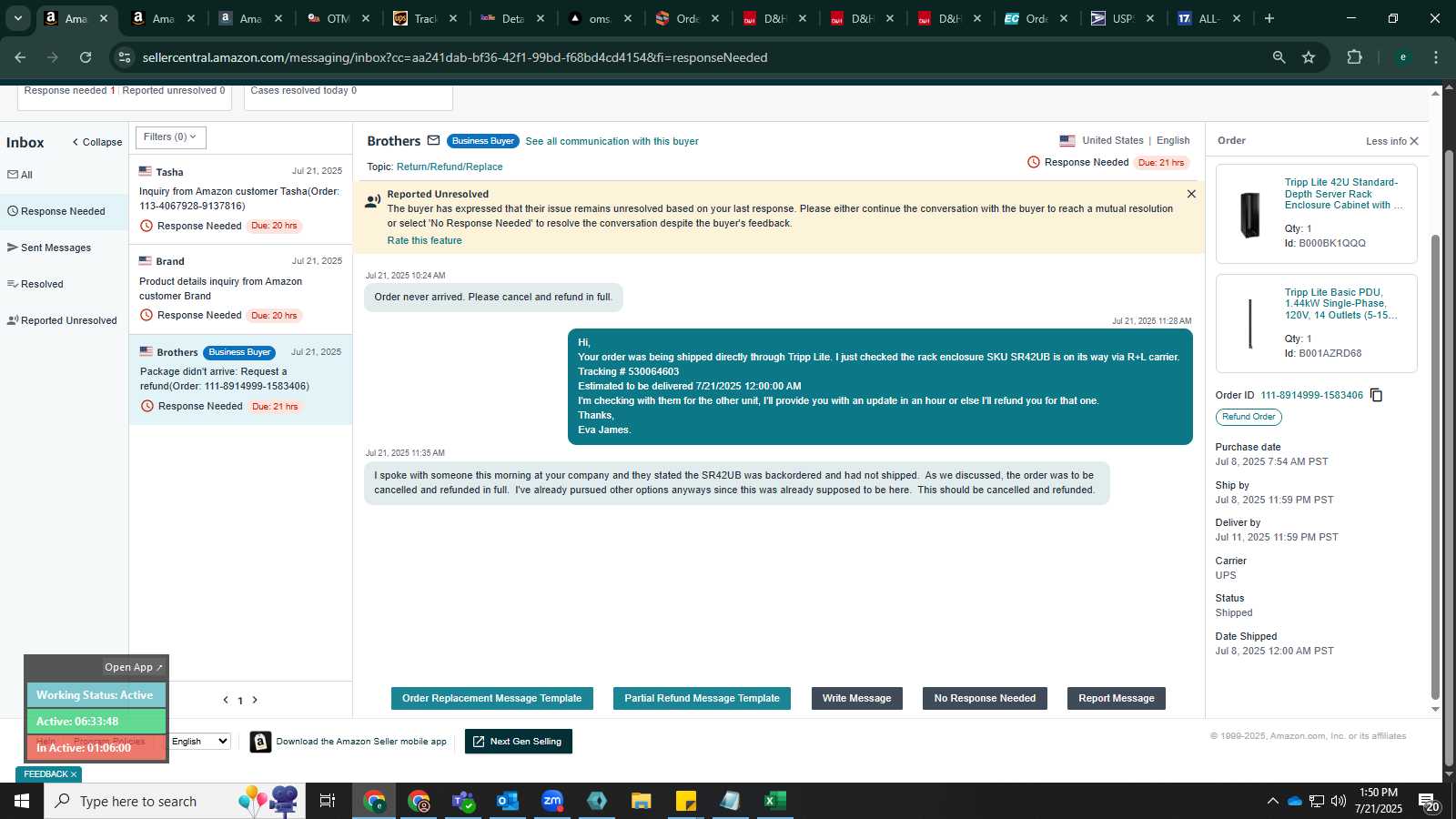Open Tripp Lite 42U Server Rack product link
Image resolution: width=1456 pixels, height=819 pixels.
click(x=1343, y=194)
